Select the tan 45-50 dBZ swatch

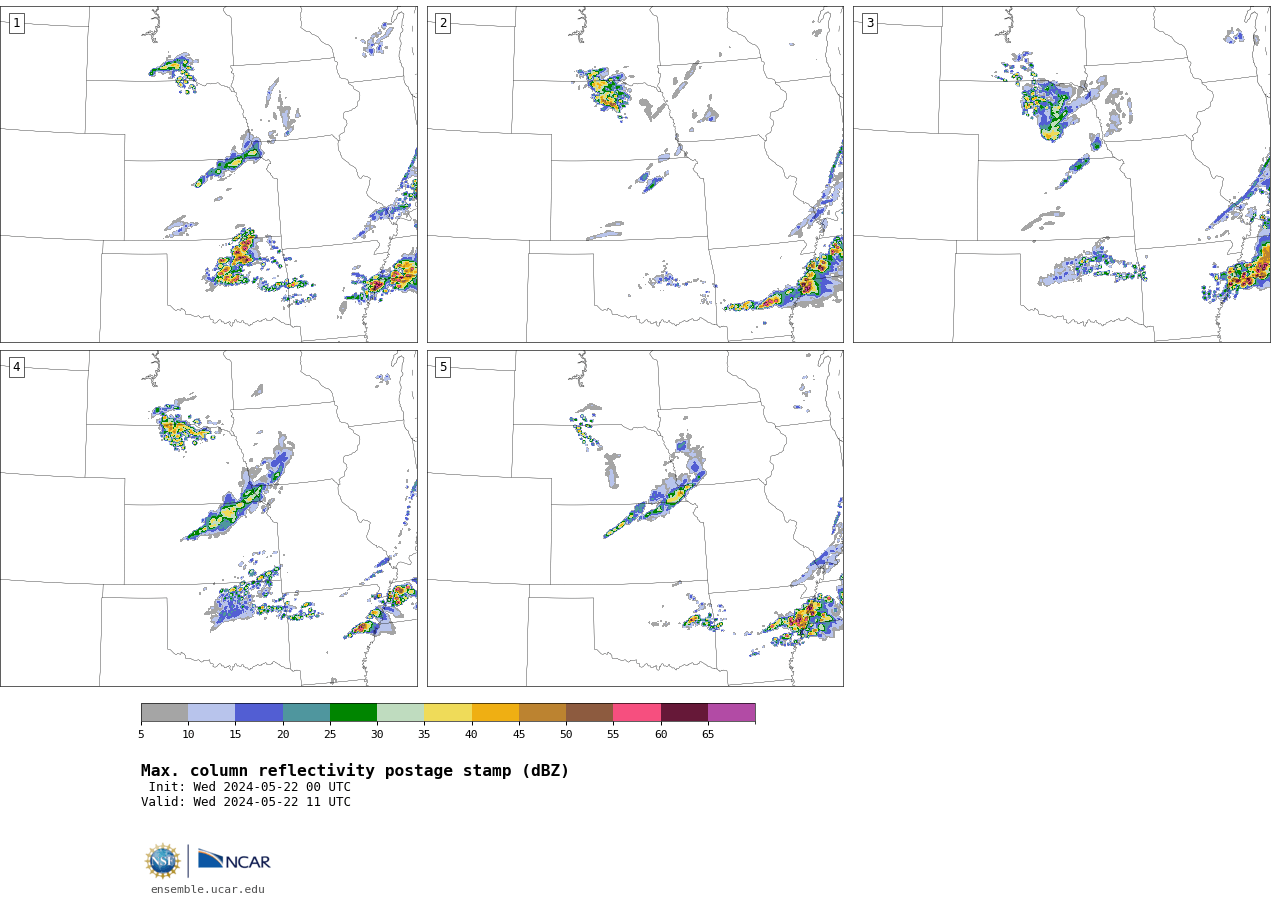tap(542, 712)
